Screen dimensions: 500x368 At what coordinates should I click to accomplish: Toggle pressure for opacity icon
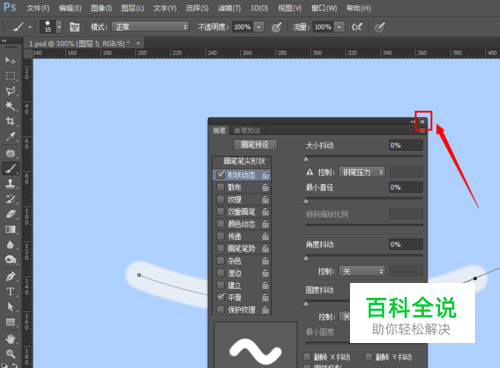(276, 27)
